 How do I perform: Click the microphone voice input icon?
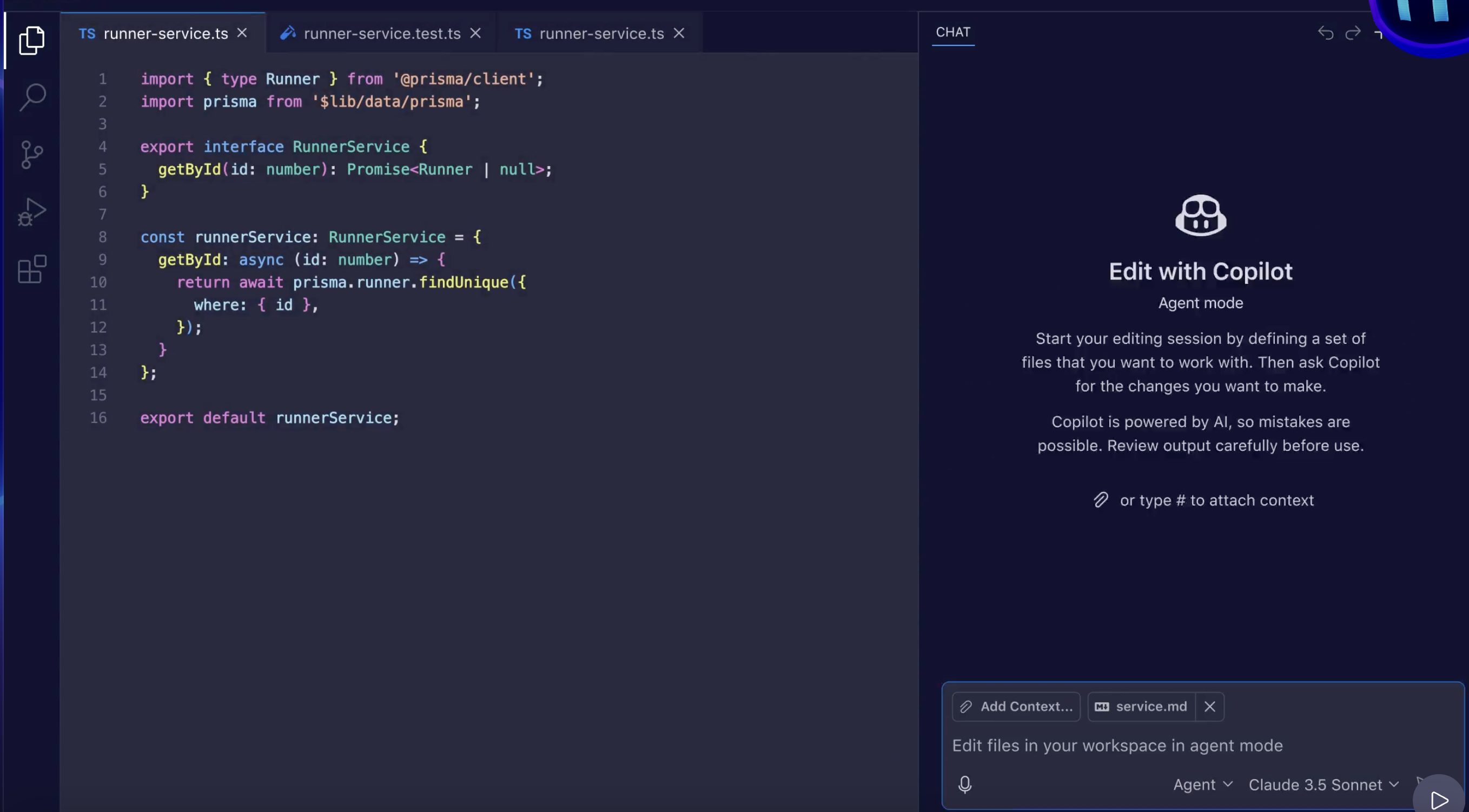pyautogui.click(x=964, y=784)
